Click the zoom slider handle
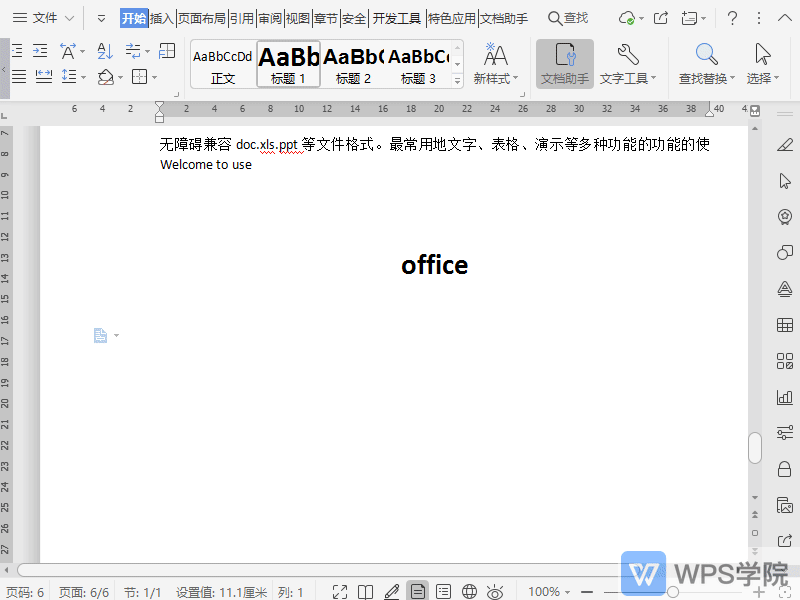 point(673,592)
